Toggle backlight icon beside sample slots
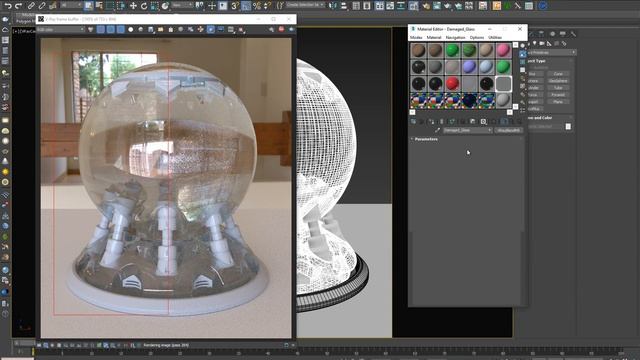 pyautogui.click(x=522, y=54)
